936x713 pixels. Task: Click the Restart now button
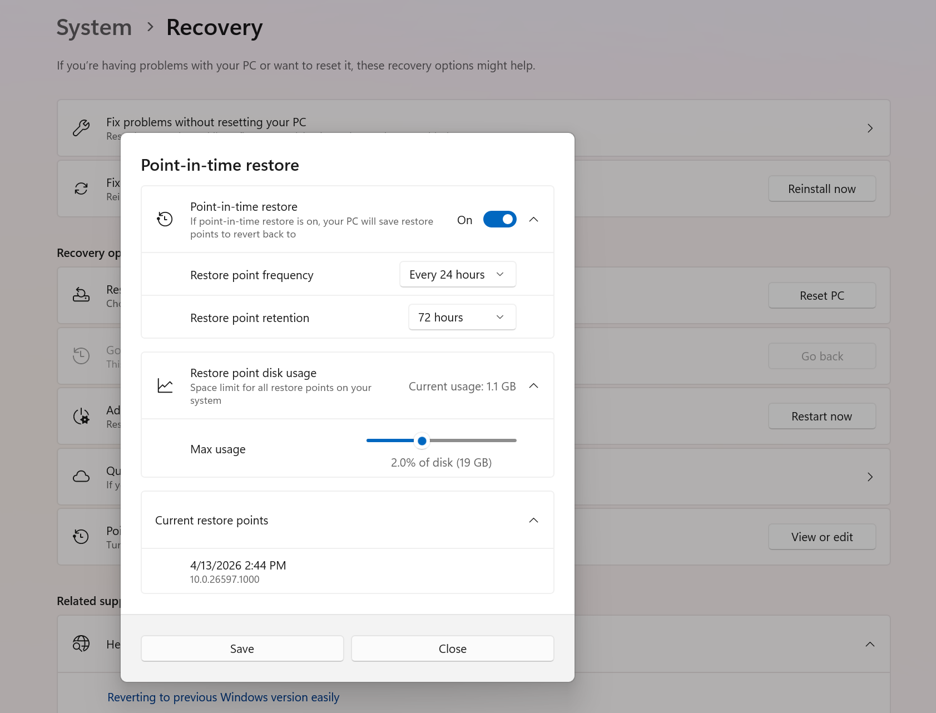821,416
